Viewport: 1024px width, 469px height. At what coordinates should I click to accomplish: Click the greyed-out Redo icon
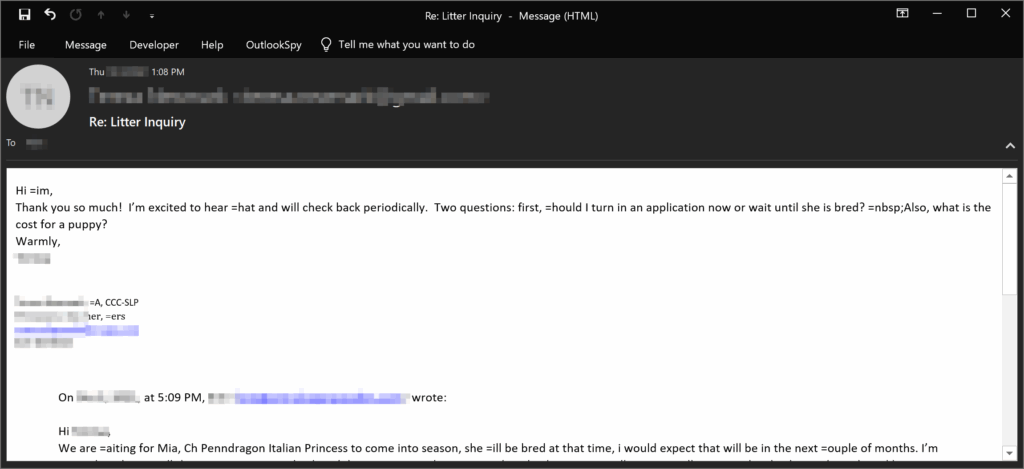click(76, 14)
